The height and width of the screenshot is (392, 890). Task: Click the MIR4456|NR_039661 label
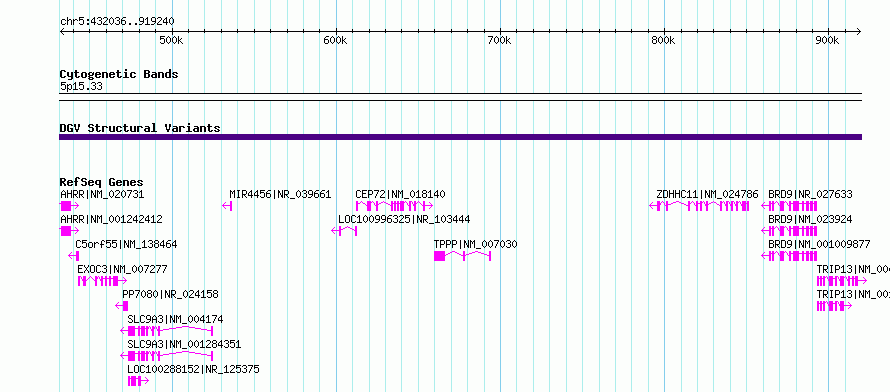[x=280, y=195]
